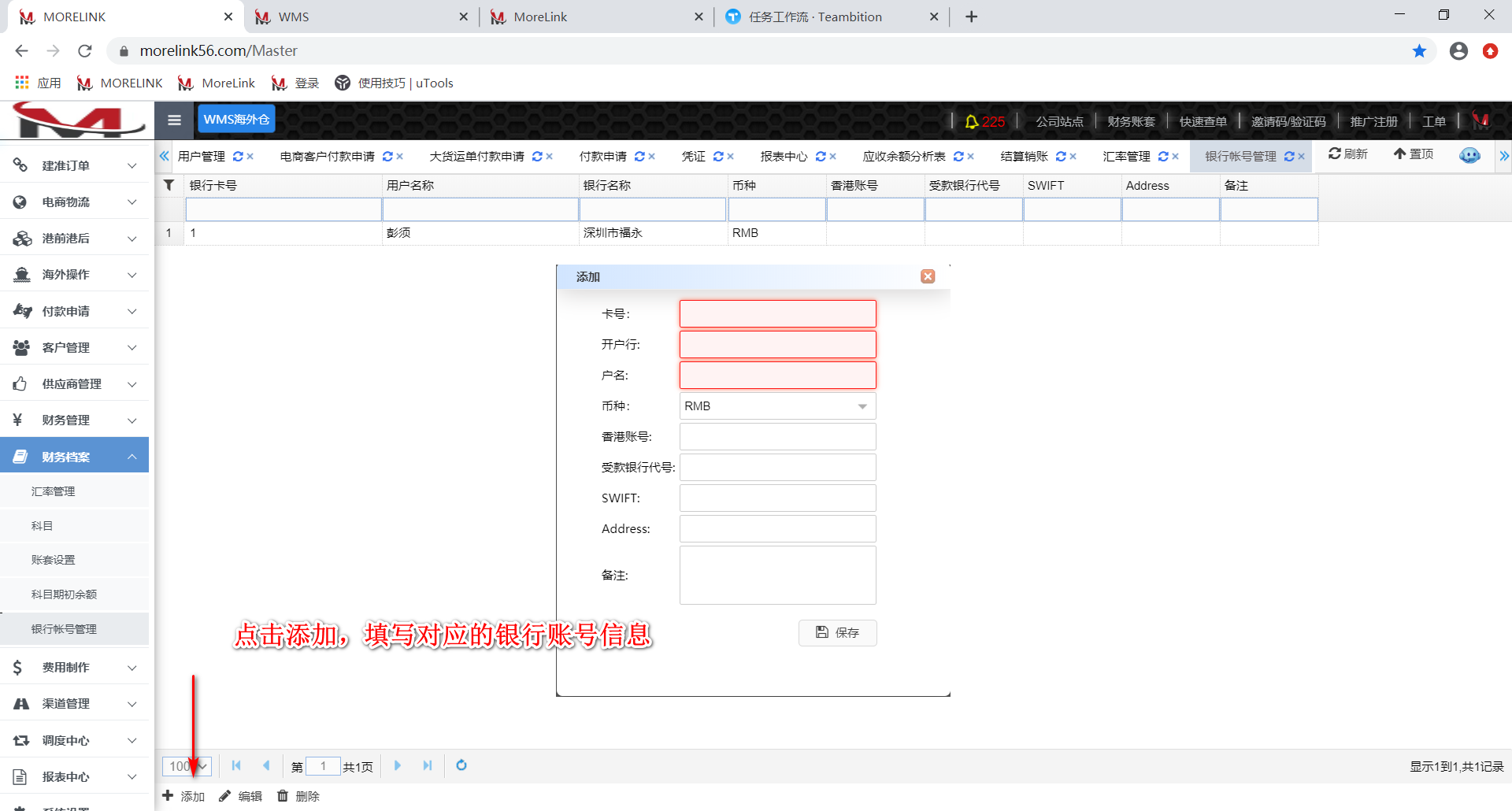Image resolution: width=1512 pixels, height=811 pixels.
Task: Click the refresh icon on 银行帐号管理 tab
Action: click(x=1289, y=156)
